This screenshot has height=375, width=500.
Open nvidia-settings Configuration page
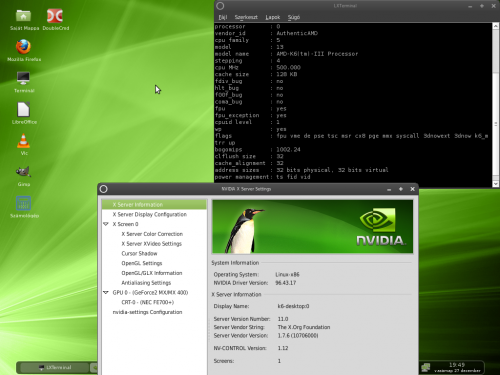click(x=147, y=312)
